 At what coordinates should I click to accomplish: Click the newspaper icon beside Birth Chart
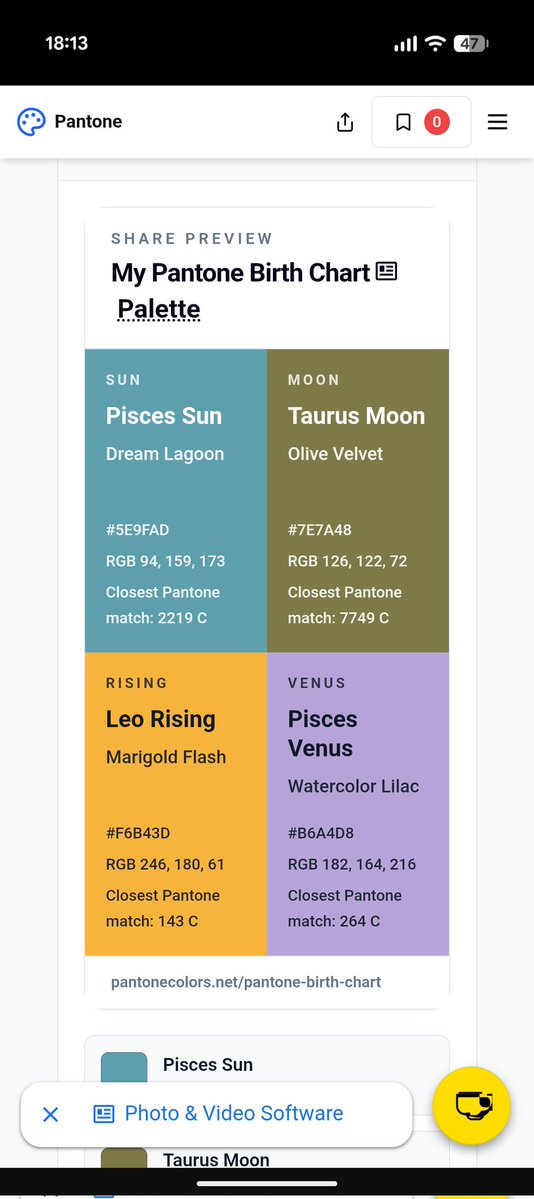tap(386, 271)
